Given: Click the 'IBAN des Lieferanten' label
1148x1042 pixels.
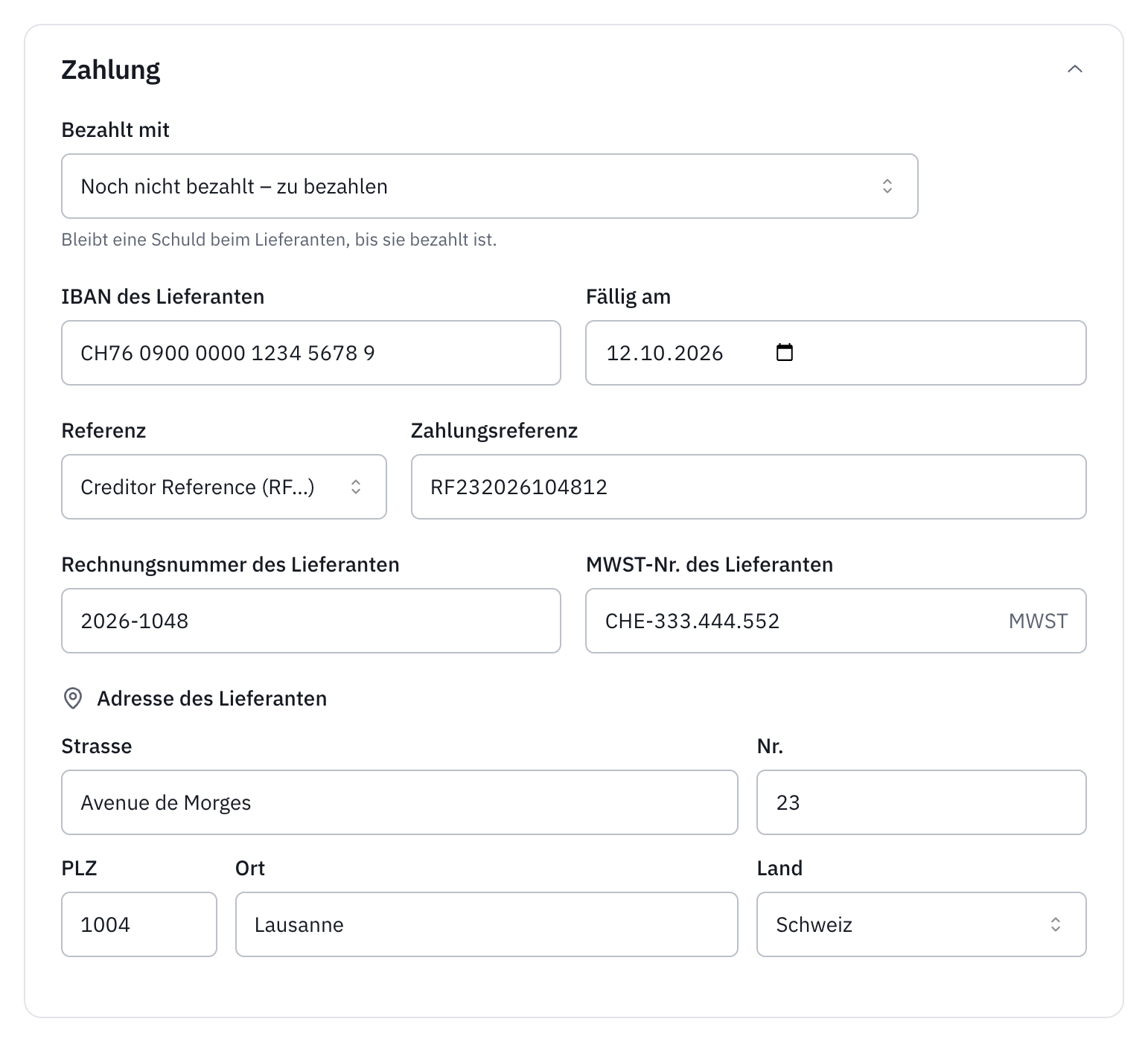Looking at the screenshot, I should coord(163,296).
